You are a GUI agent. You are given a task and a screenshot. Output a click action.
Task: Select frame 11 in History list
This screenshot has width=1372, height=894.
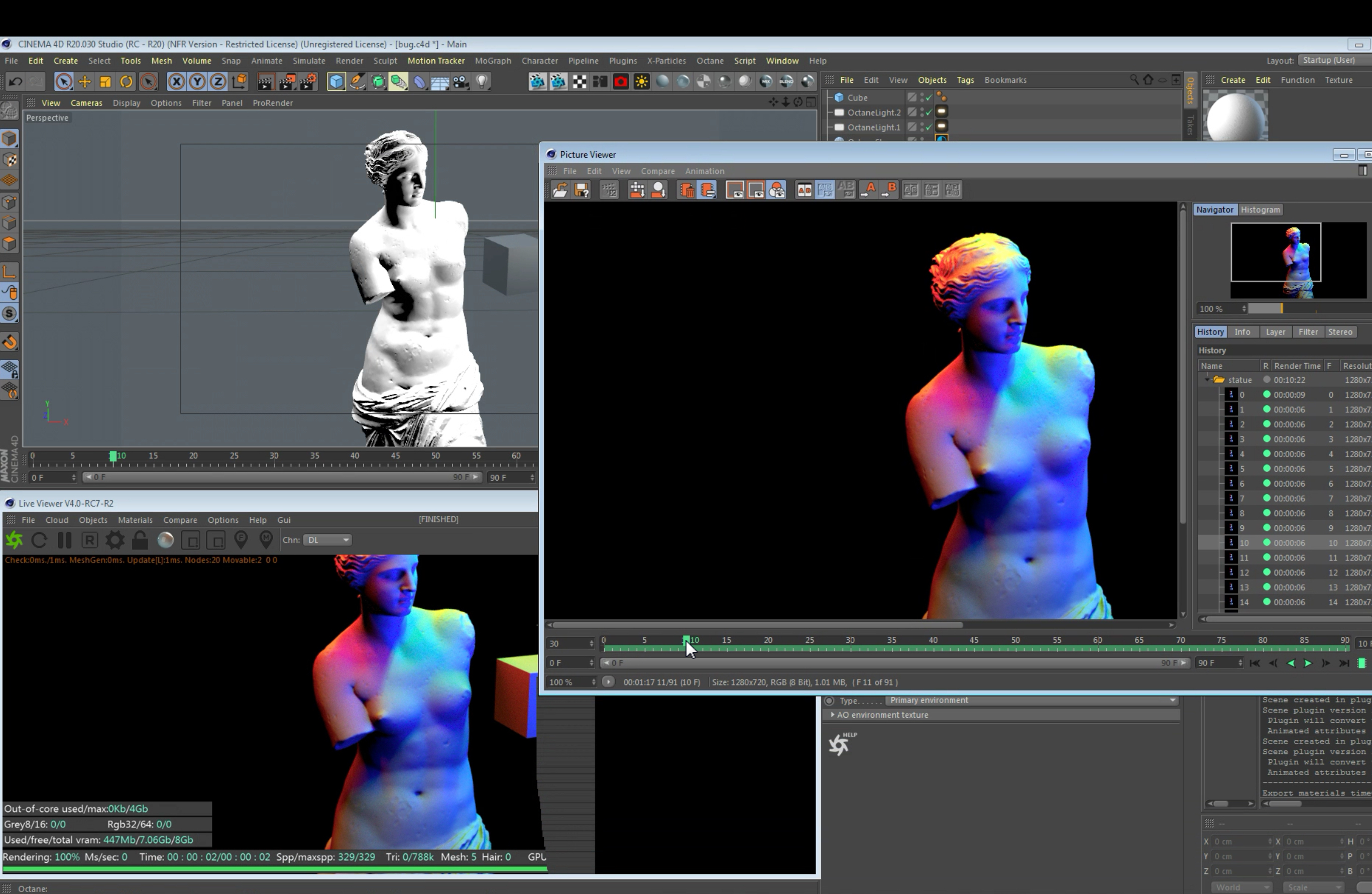click(x=1244, y=558)
